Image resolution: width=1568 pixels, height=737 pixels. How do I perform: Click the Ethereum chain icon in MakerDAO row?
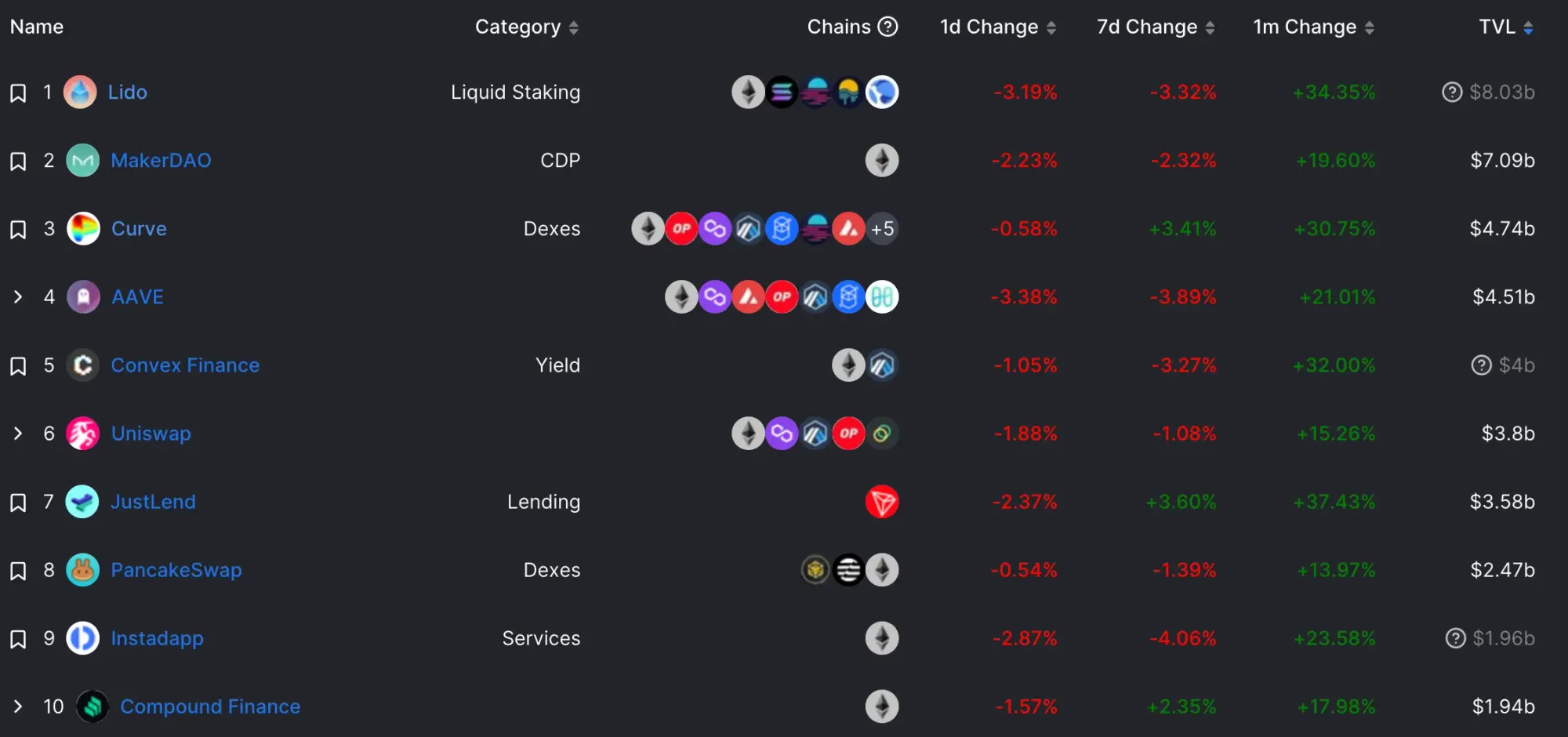(882, 161)
